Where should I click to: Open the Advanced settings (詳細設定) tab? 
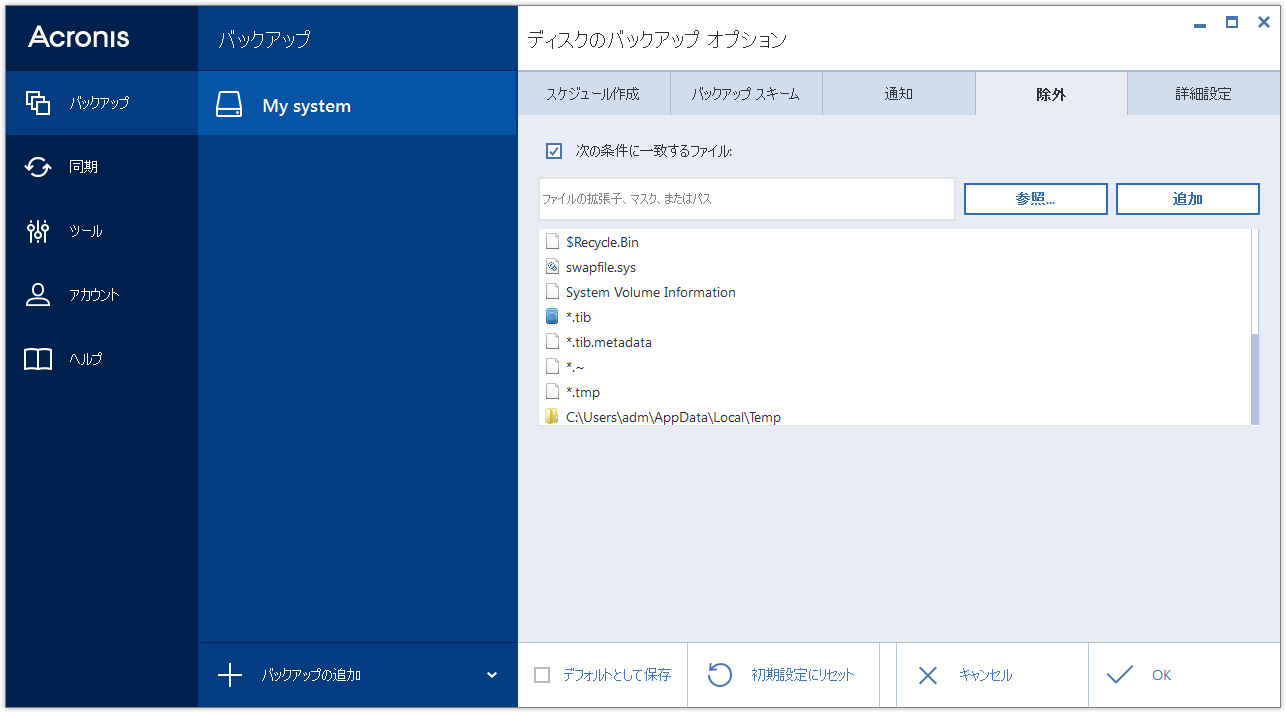pos(1203,94)
